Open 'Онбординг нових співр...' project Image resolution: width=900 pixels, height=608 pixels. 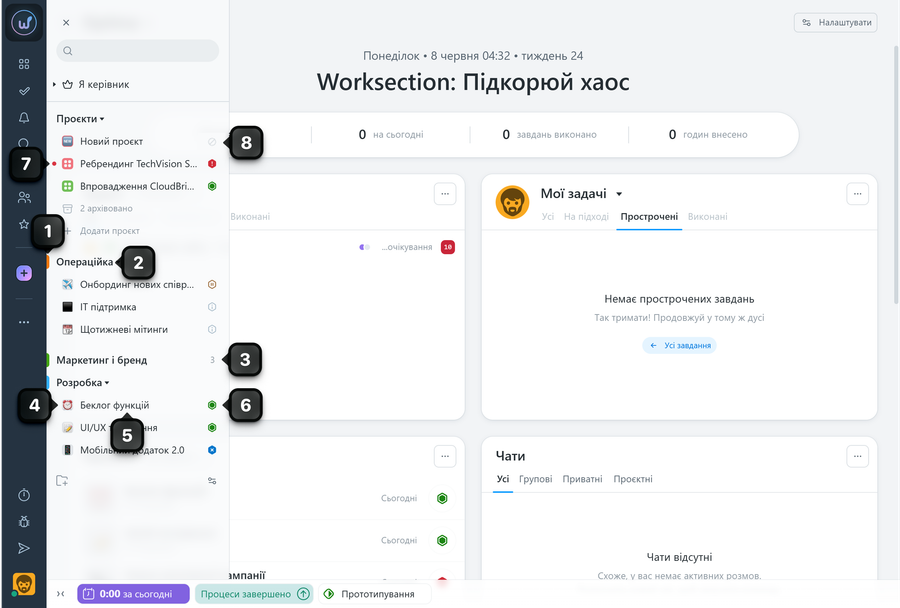pos(137,284)
